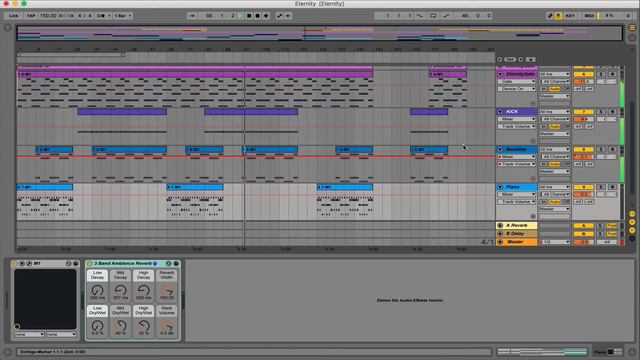Image resolution: width=640 pixels, height=360 pixels.
Task: Open the 1 Bar quantization menu
Action: click(123, 16)
